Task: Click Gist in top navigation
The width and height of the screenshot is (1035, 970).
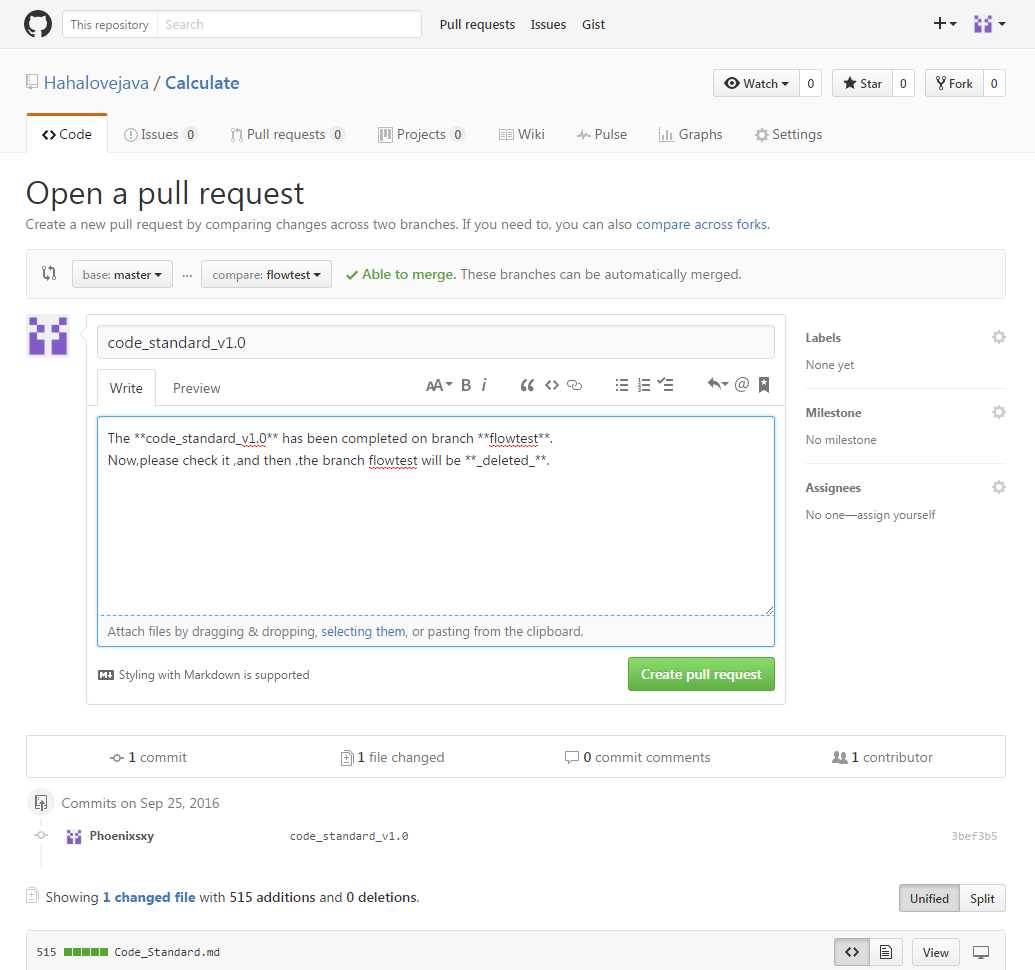Action: tap(593, 24)
